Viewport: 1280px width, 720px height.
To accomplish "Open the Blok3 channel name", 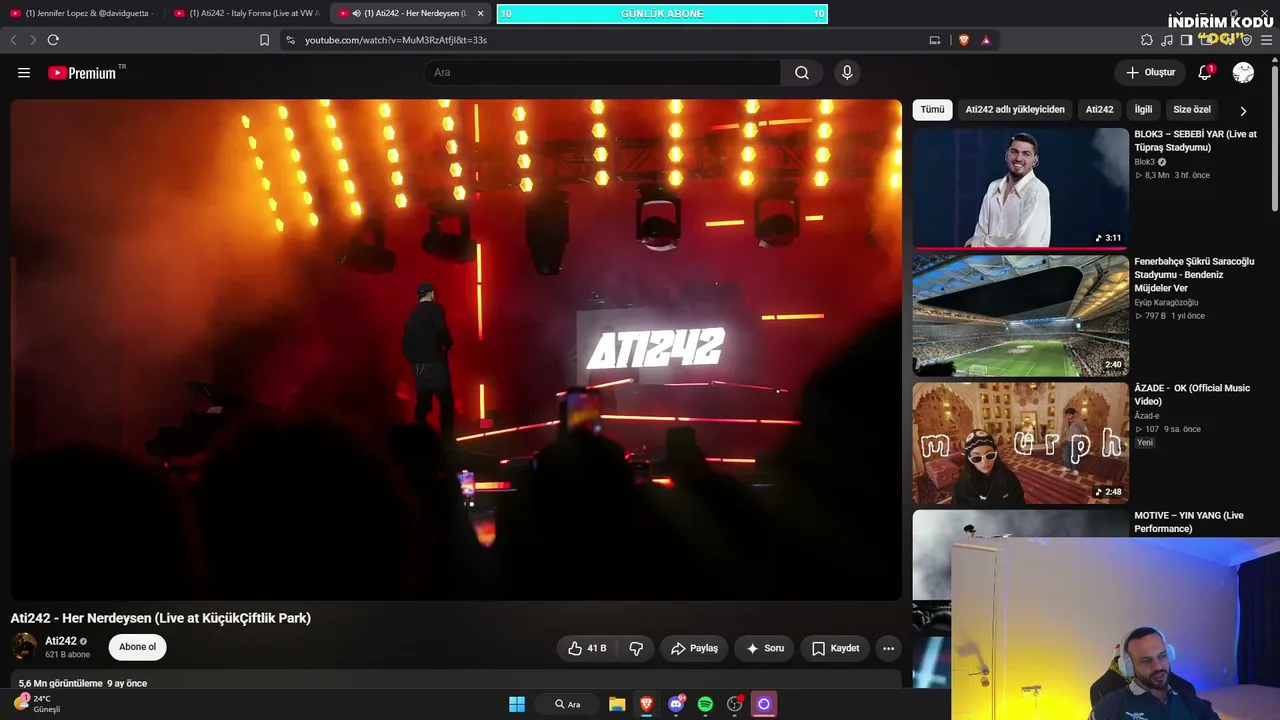I will [1144, 162].
